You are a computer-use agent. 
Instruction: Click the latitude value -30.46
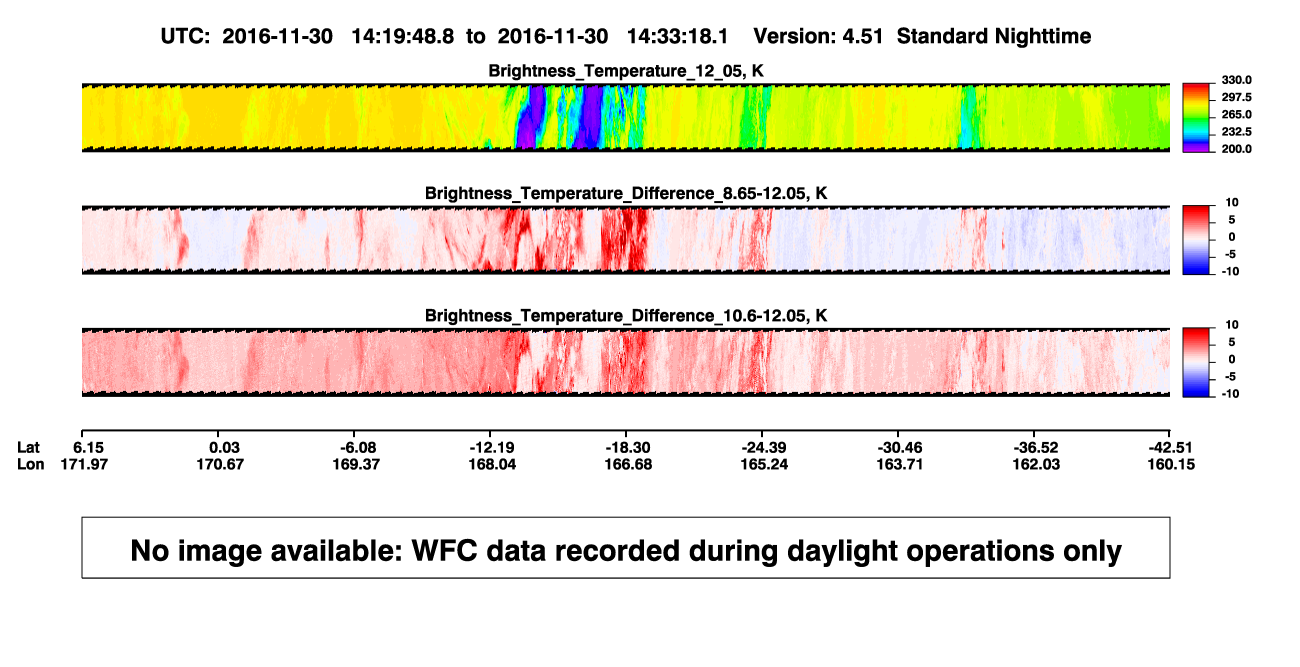[898, 447]
